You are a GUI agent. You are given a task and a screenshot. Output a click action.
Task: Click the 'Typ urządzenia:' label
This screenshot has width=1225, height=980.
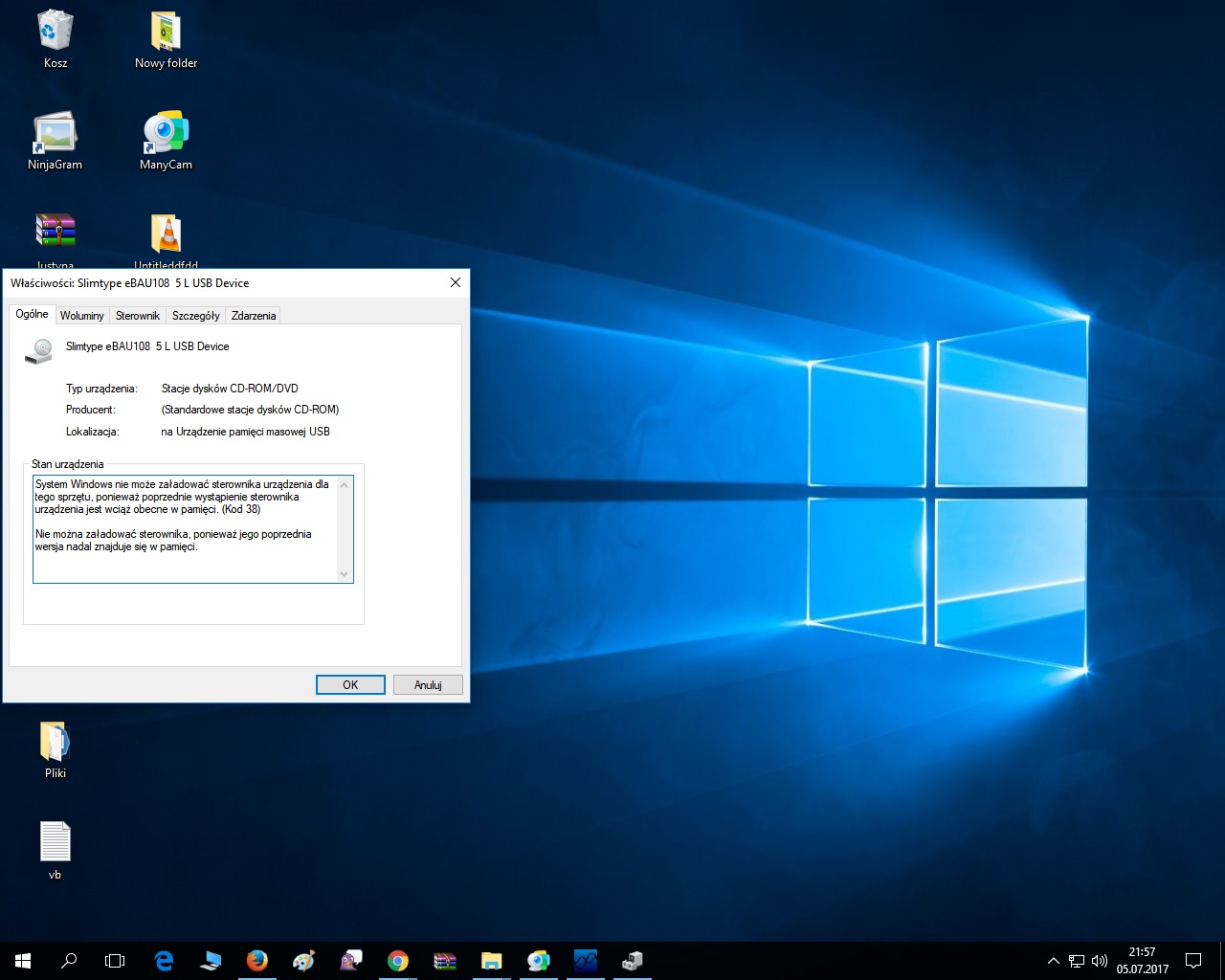click(x=101, y=389)
